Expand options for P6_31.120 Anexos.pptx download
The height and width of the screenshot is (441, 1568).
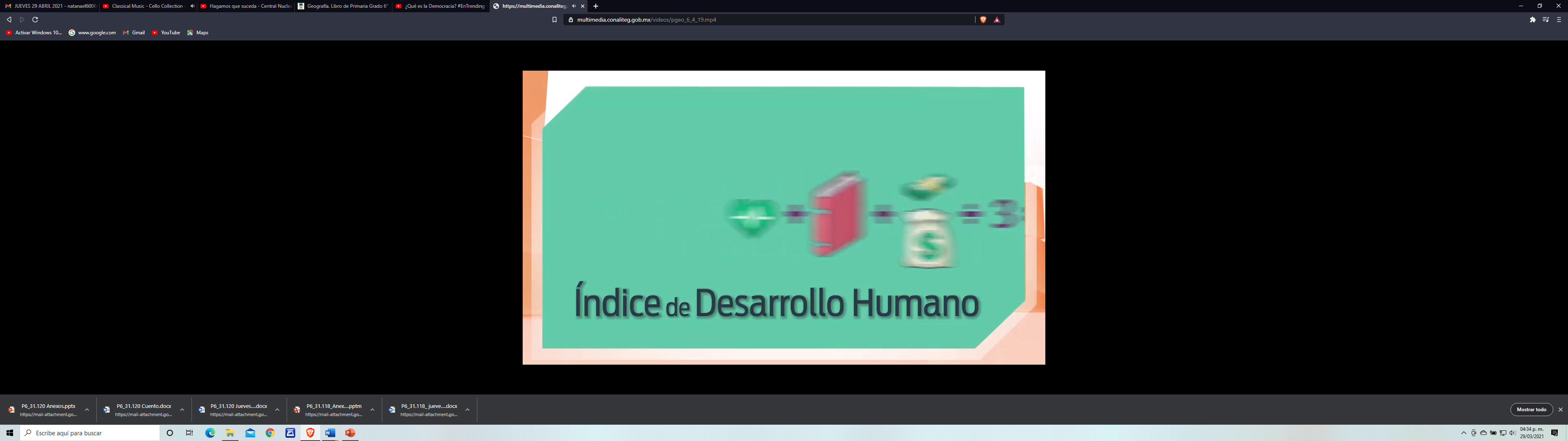(x=87, y=410)
